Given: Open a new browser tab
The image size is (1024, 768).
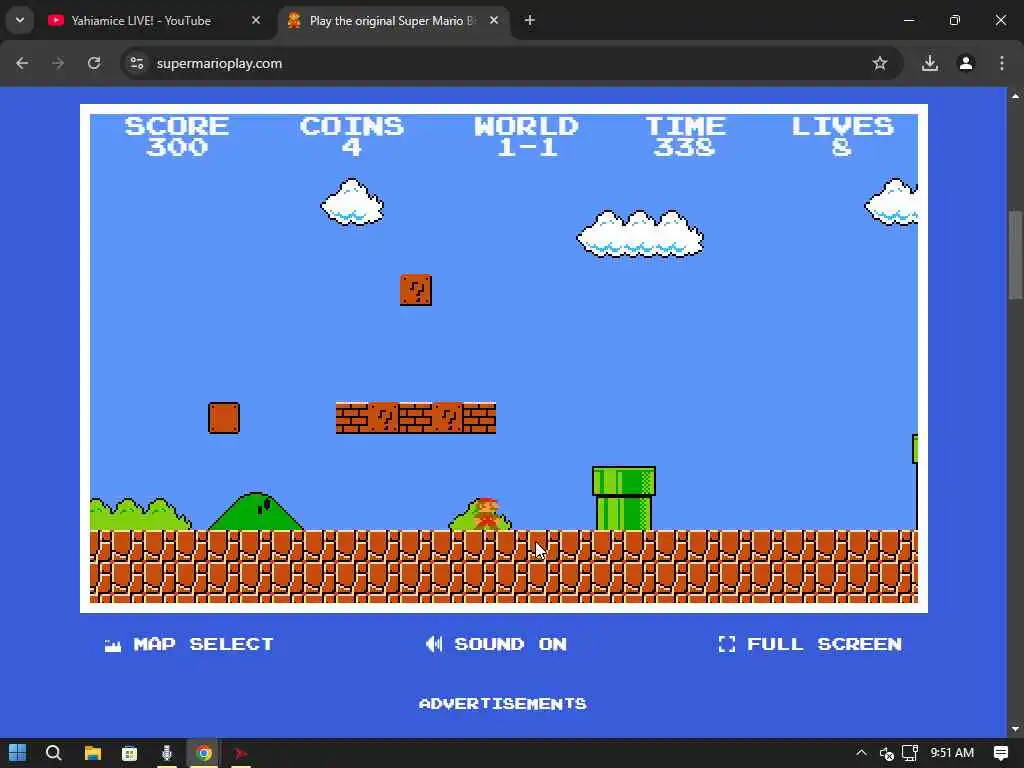Looking at the screenshot, I should [x=530, y=21].
